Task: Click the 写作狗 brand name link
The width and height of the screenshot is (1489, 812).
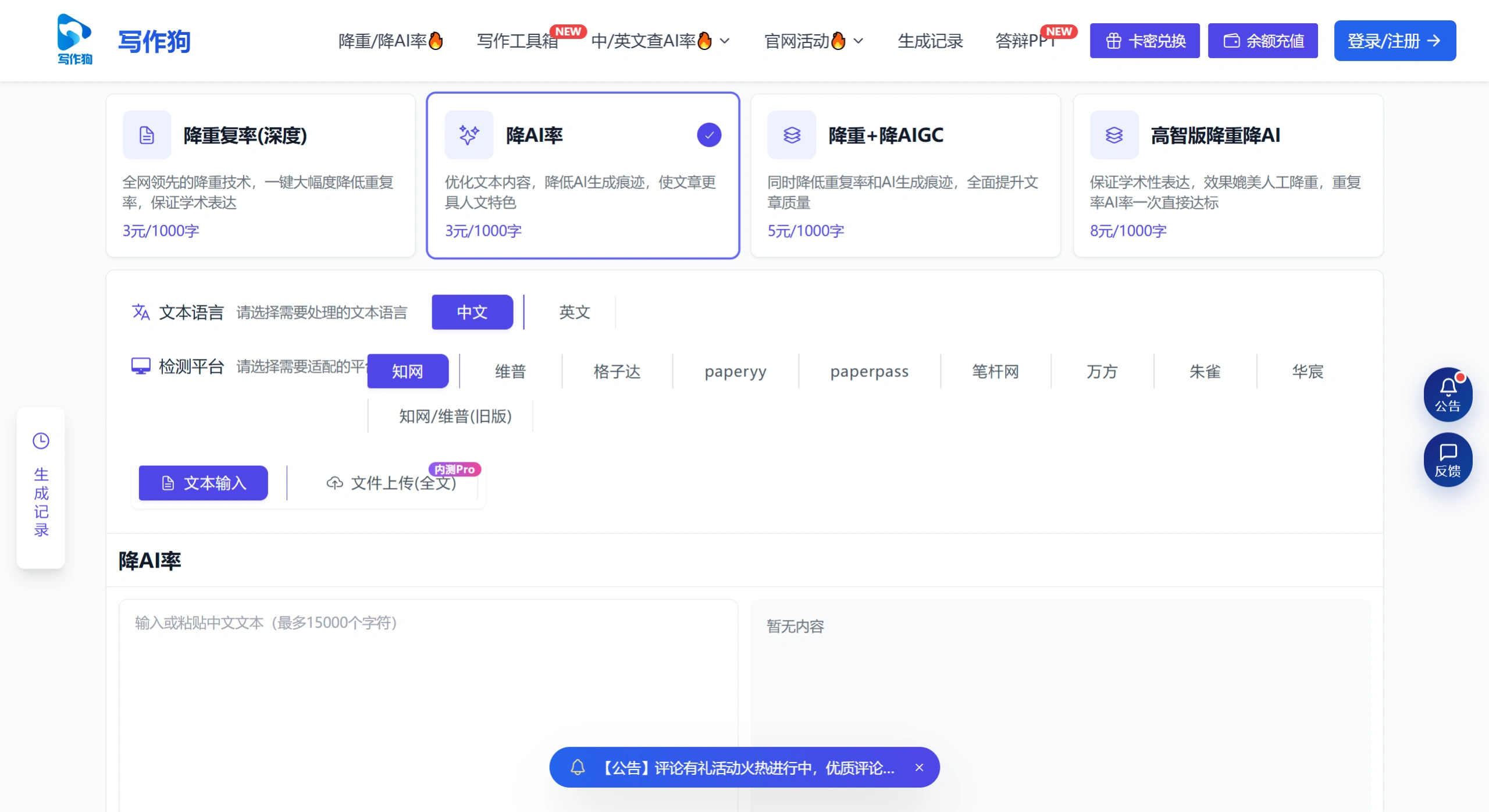Action: point(154,41)
